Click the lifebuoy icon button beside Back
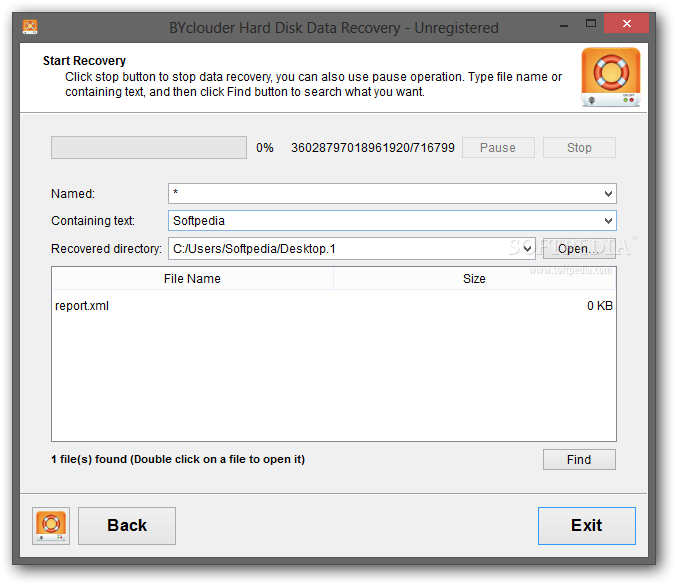Screen dimensions: 676x585 (51, 526)
